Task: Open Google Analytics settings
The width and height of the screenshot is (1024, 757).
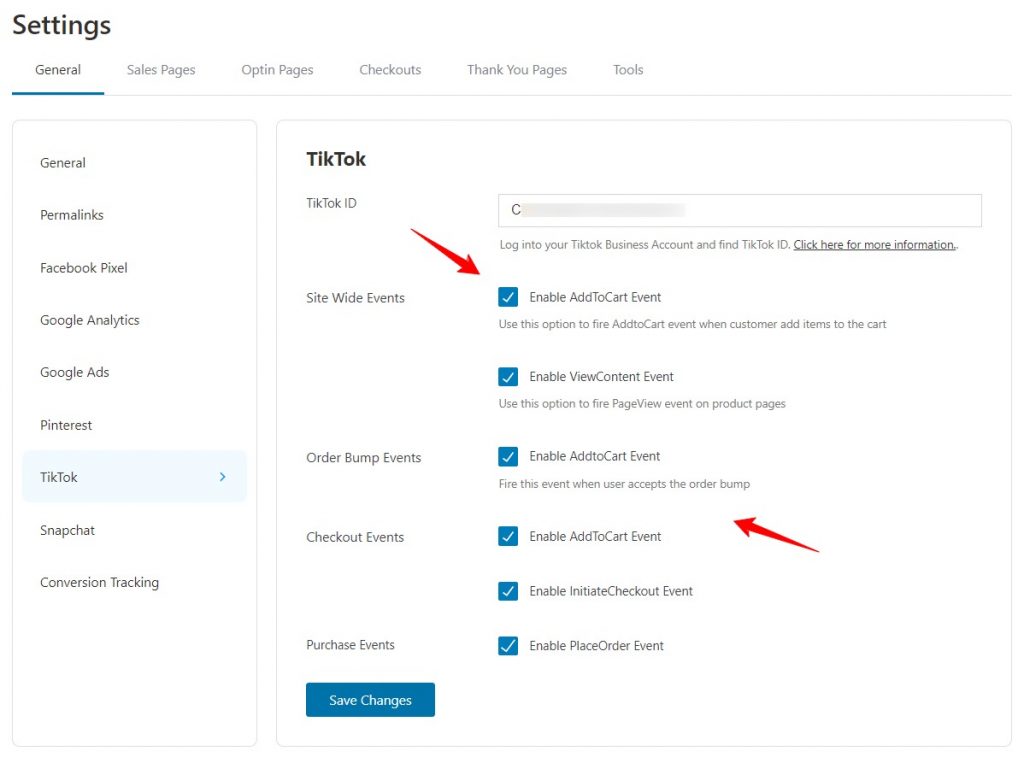Action: pyautogui.click(x=135, y=320)
